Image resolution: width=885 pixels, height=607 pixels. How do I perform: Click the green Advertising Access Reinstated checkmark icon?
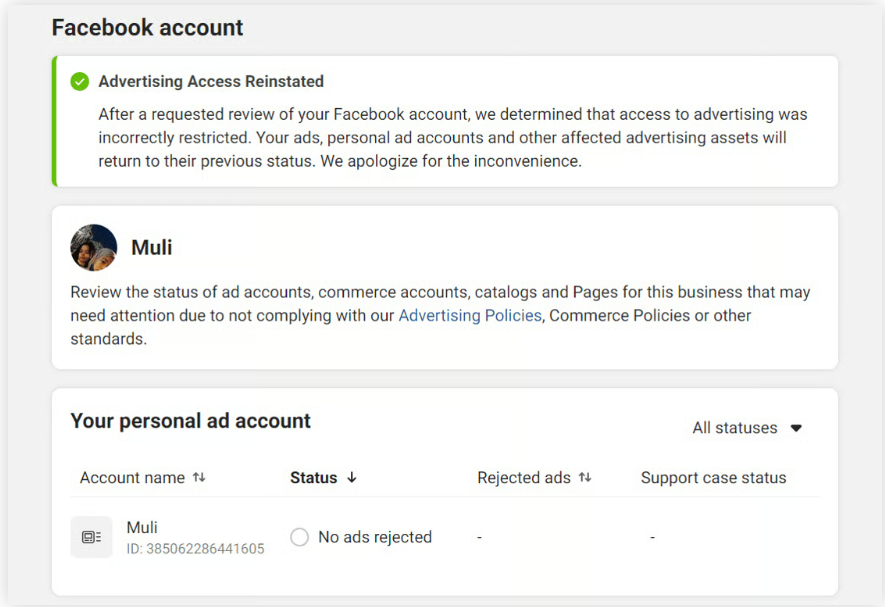point(79,81)
